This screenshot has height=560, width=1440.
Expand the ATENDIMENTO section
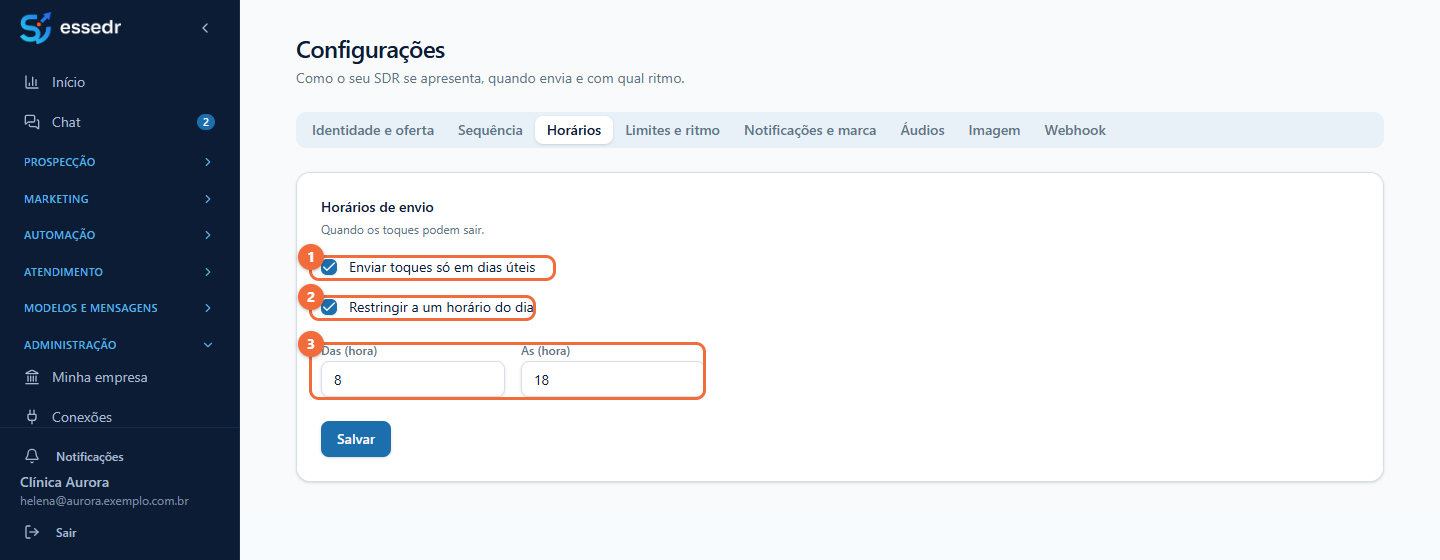120,272
